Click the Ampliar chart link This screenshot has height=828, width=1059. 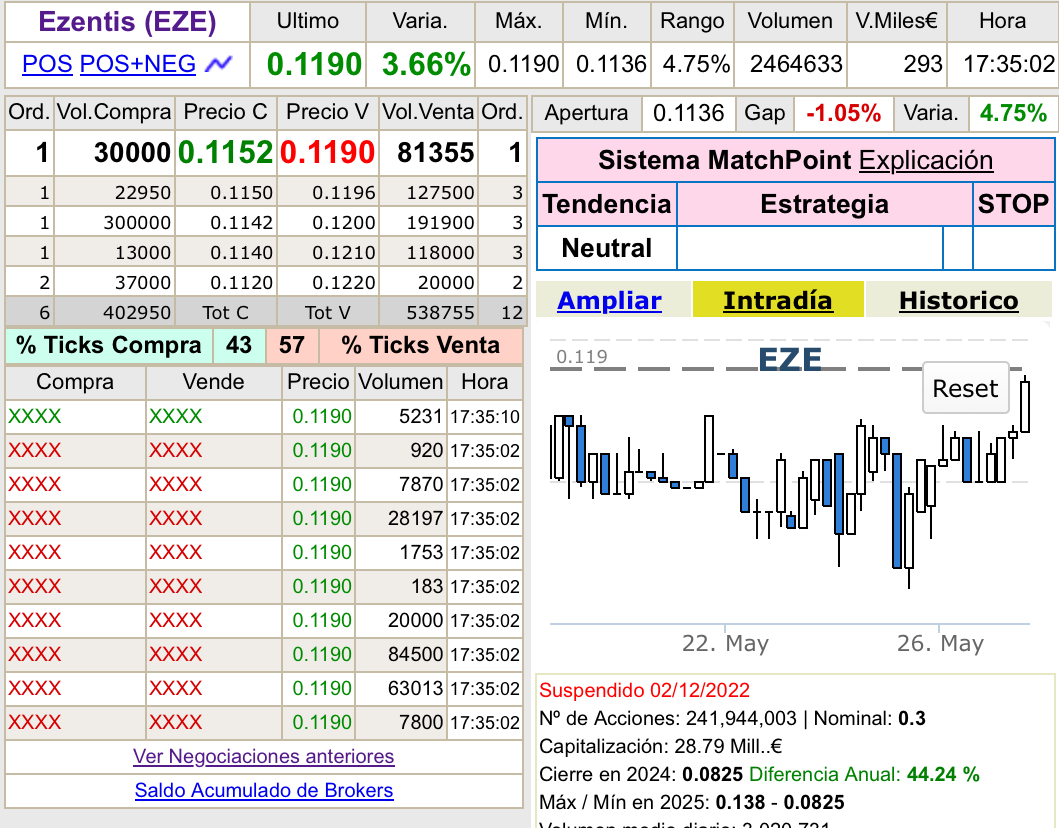609,301
